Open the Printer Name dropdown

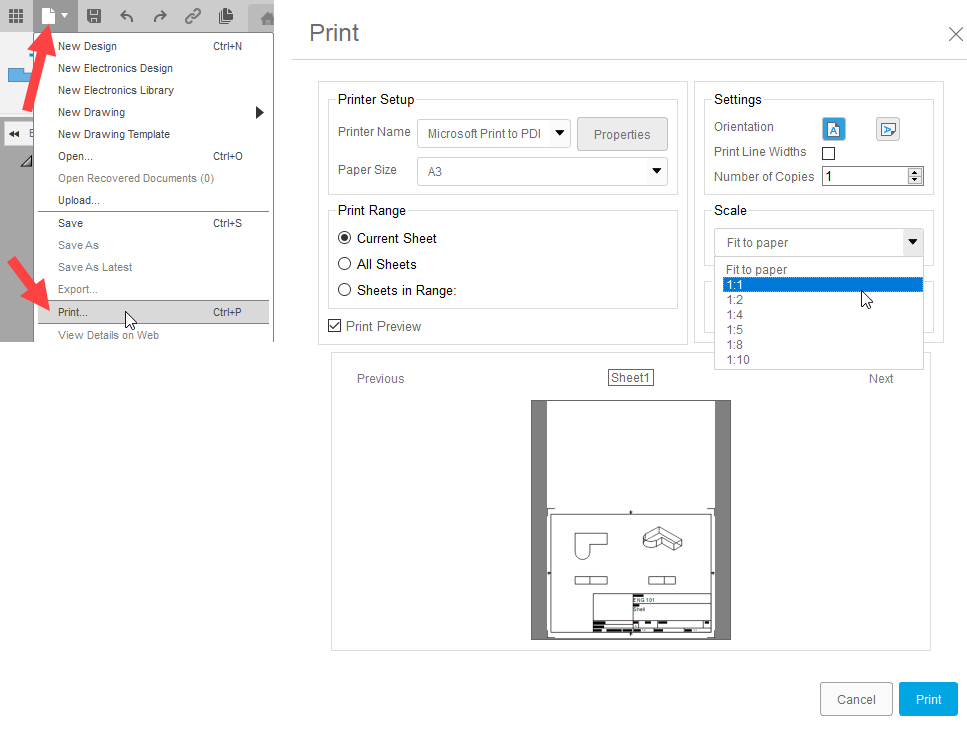[x=559, y=132]
